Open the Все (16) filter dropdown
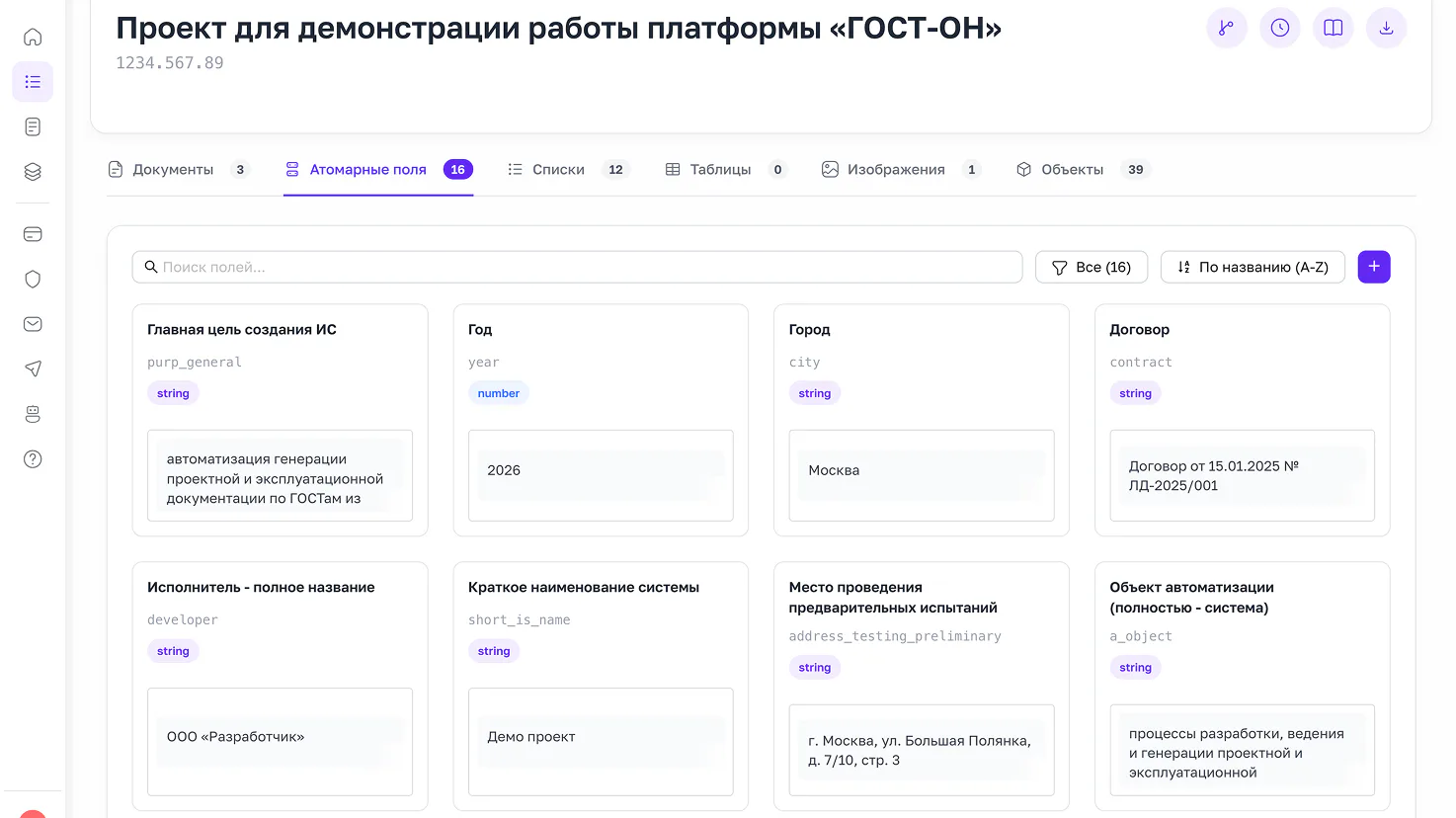This screenshot has width=1456, height=818. pos(1091,267)
